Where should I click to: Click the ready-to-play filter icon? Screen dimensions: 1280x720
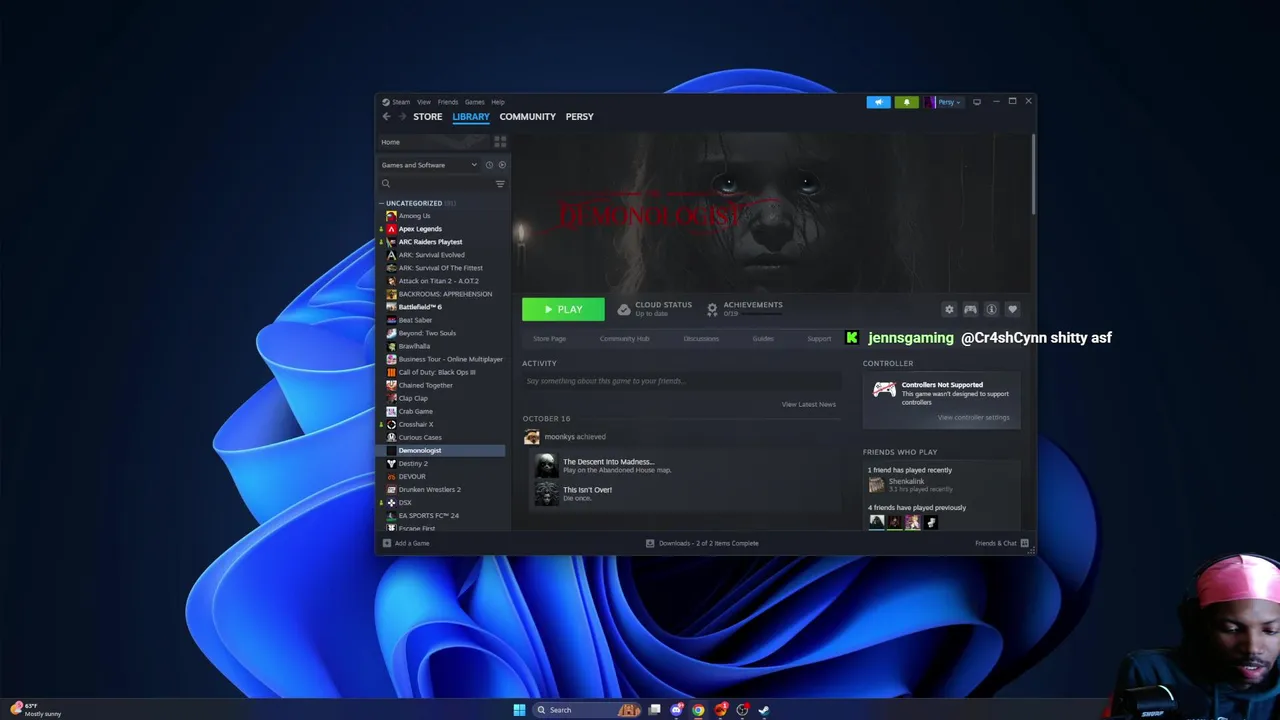[x=502, y=165]
